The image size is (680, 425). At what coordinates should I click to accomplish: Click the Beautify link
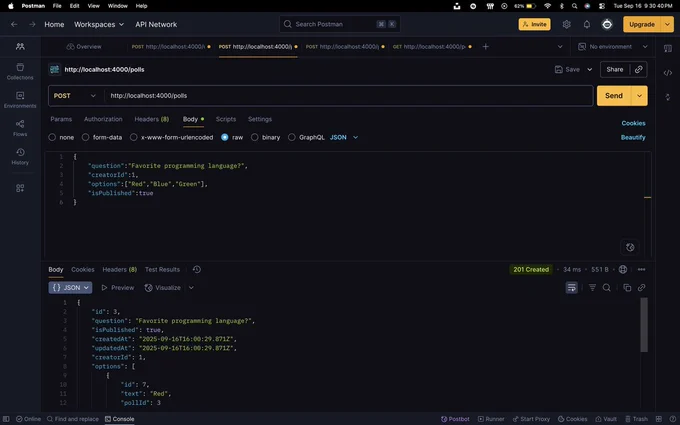633,137
